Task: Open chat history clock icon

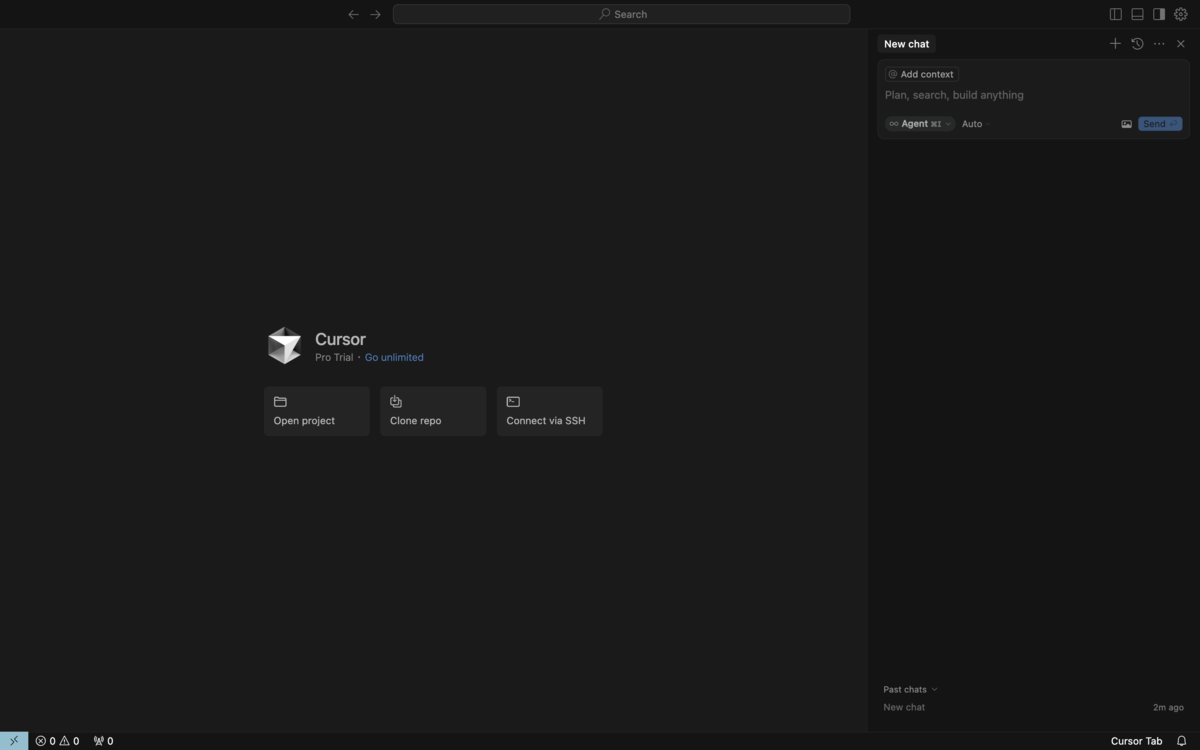Action: [1137, 43]
